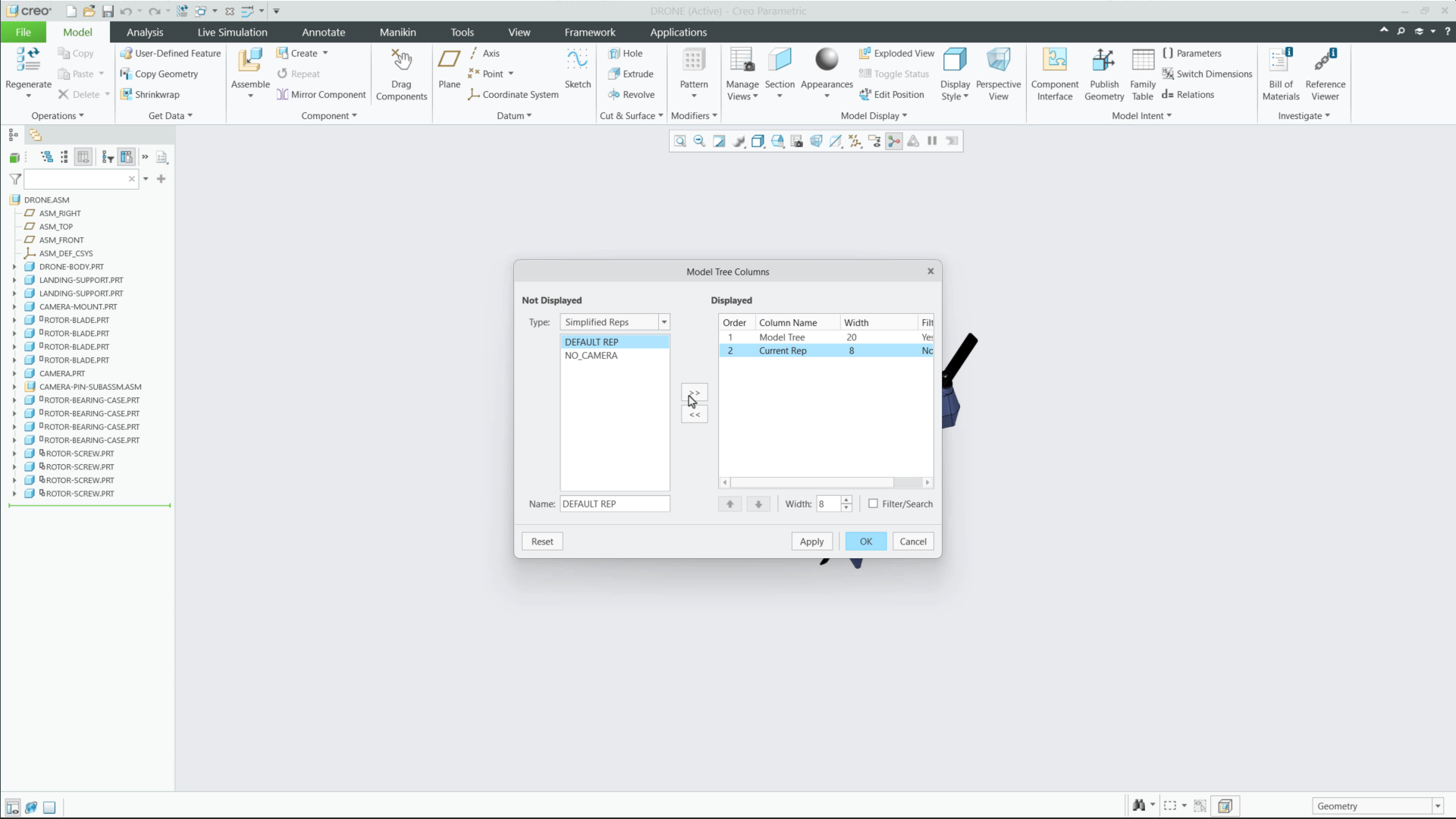Open the Type Simplified Reps dropdown
1456x819 pixels.
(x=664, y=322)
